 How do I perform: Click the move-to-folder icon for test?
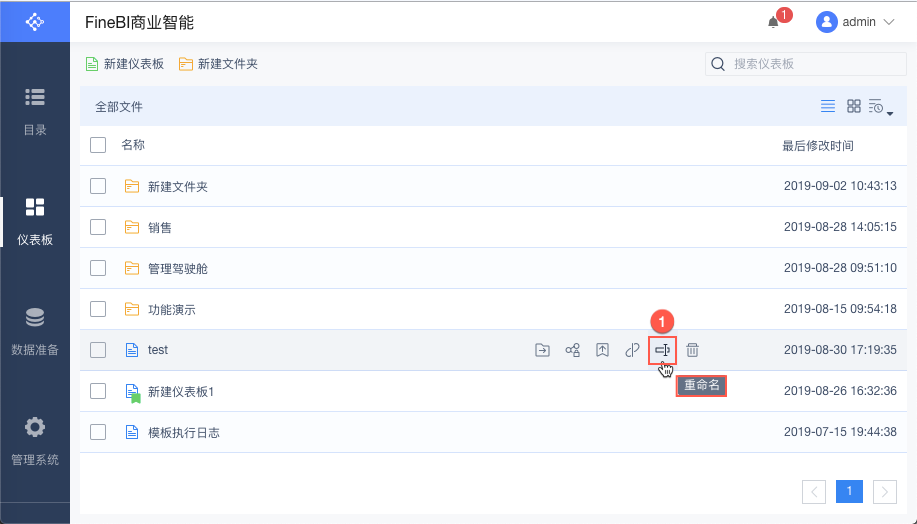pyautogui.click(x=542, y=350)
